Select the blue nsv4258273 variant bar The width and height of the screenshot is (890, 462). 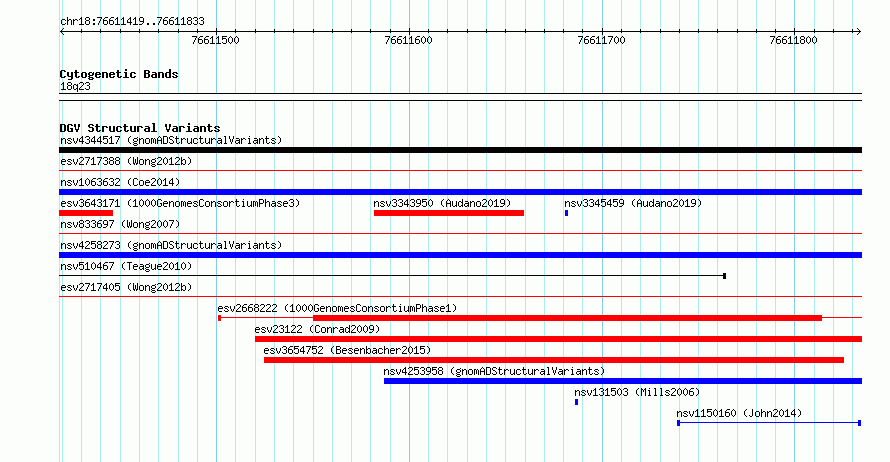tap(460, 255)
